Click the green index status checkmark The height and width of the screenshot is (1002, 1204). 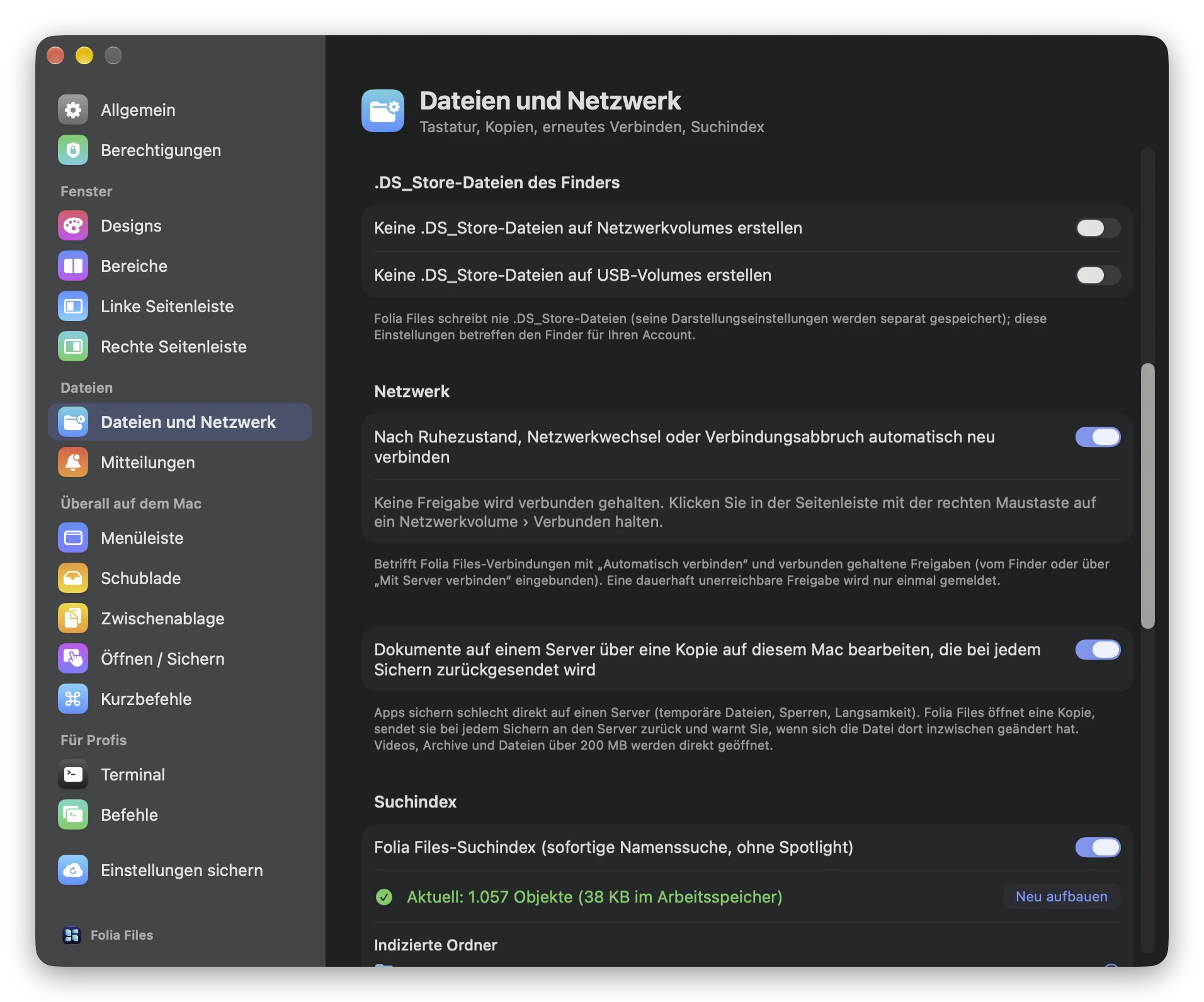pyautogui.click(x=384, y=897)
